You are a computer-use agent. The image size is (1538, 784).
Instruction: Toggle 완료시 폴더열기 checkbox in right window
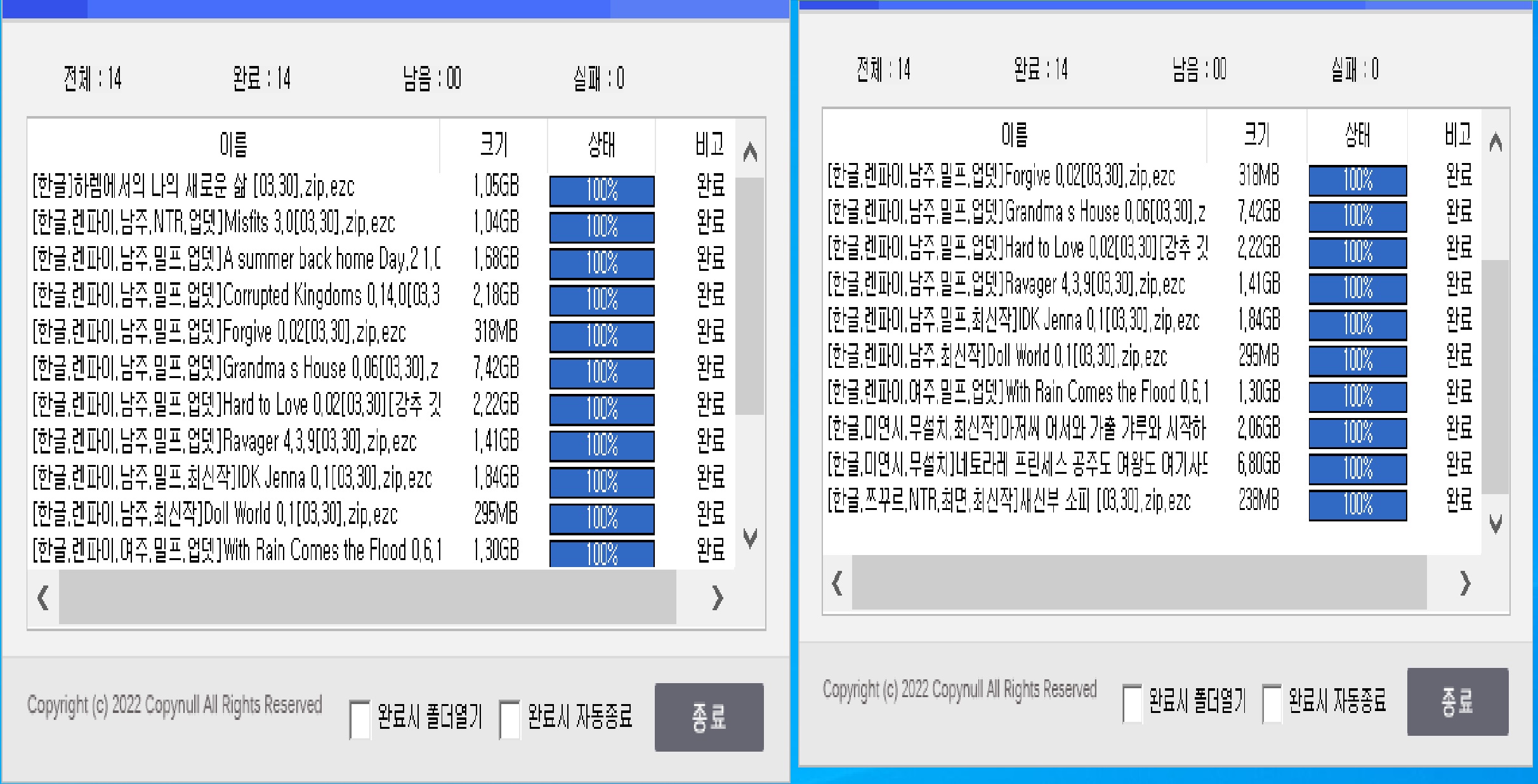[x=1133, y=703]
